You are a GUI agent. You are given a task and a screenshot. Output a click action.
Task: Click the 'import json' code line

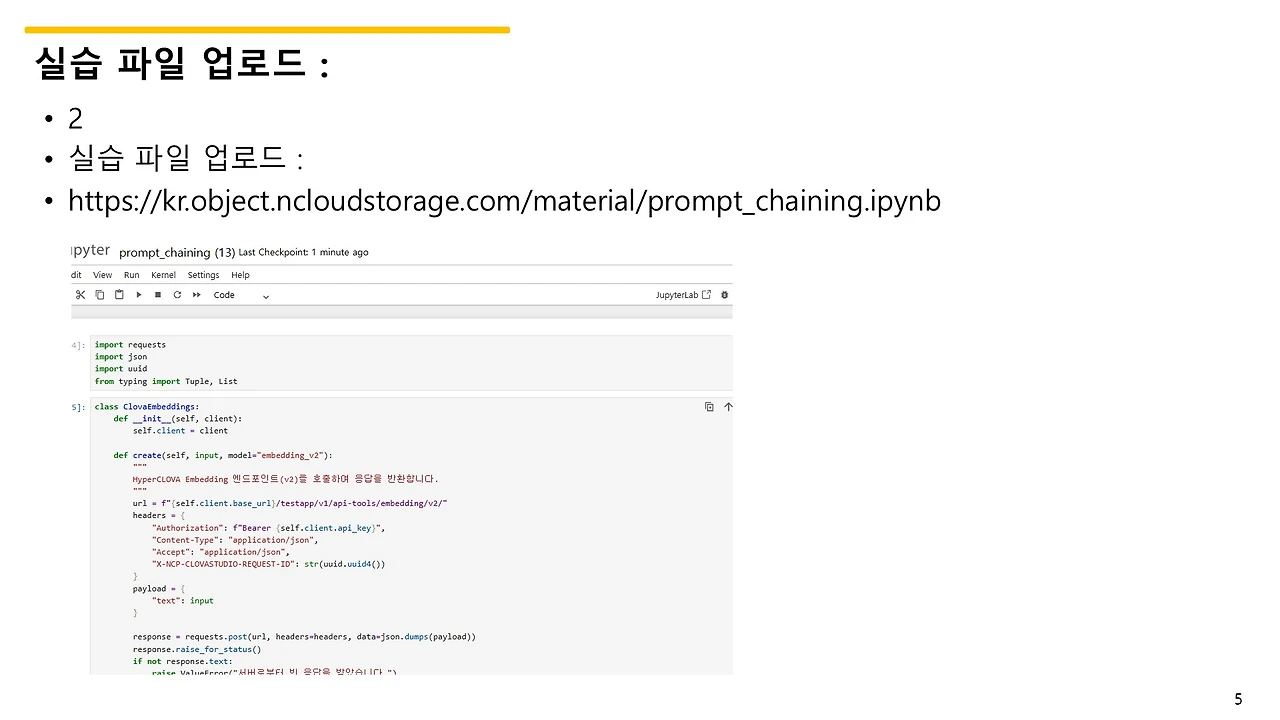121,357
